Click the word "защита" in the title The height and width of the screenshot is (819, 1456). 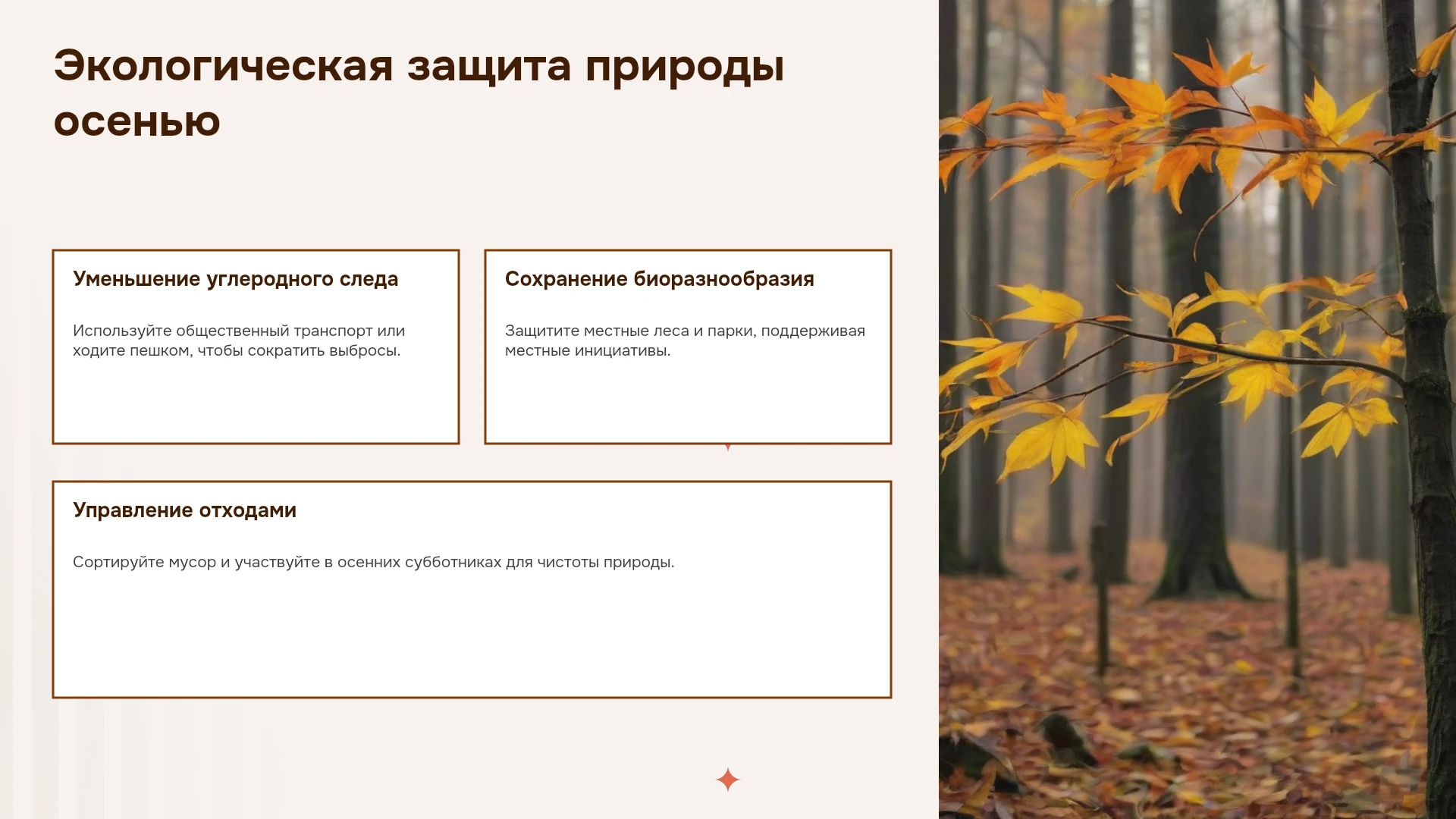[489, 67]
